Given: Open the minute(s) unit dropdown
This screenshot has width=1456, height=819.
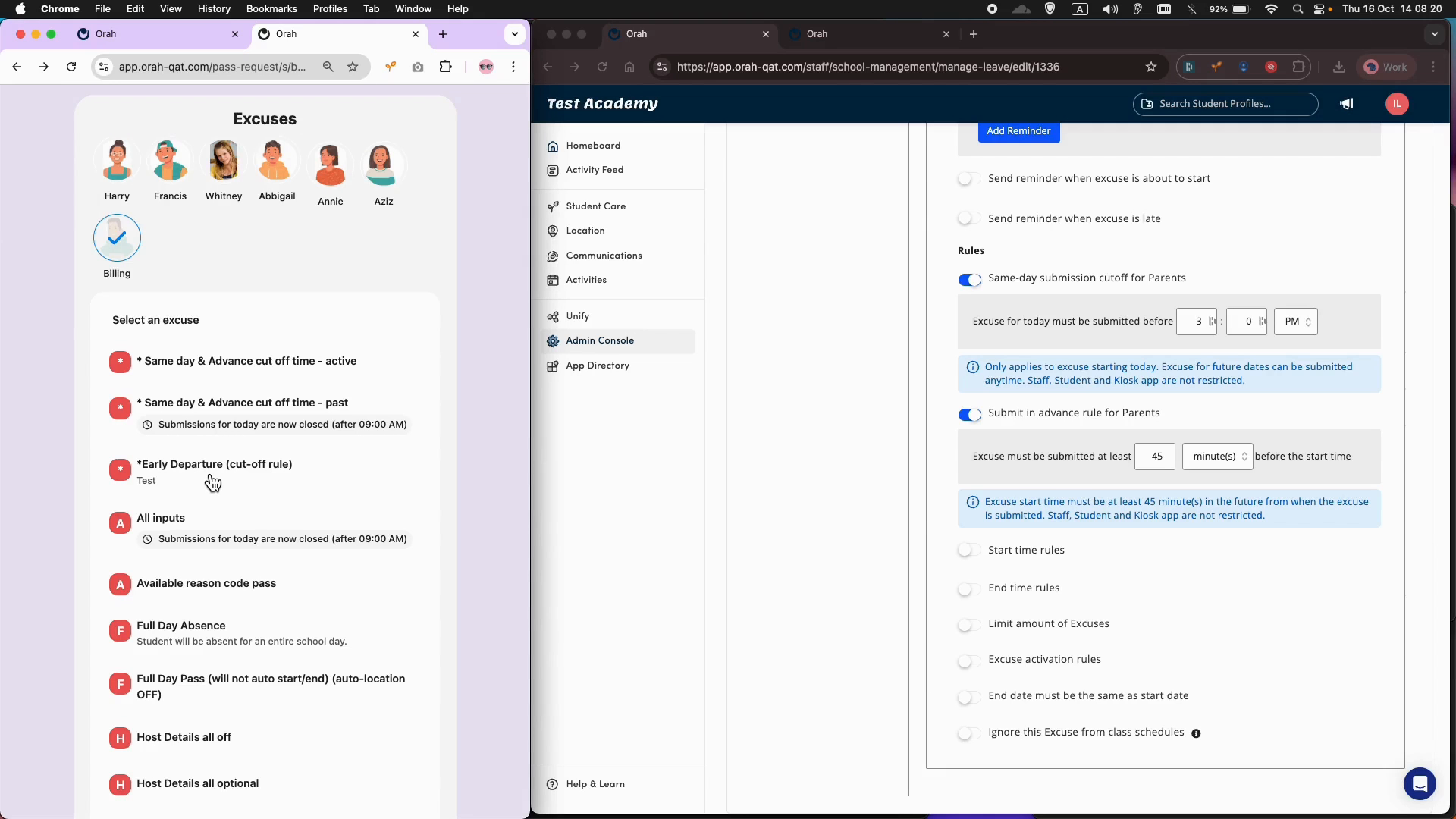Looking at the screenshot, I should [x=1217, y=457].
